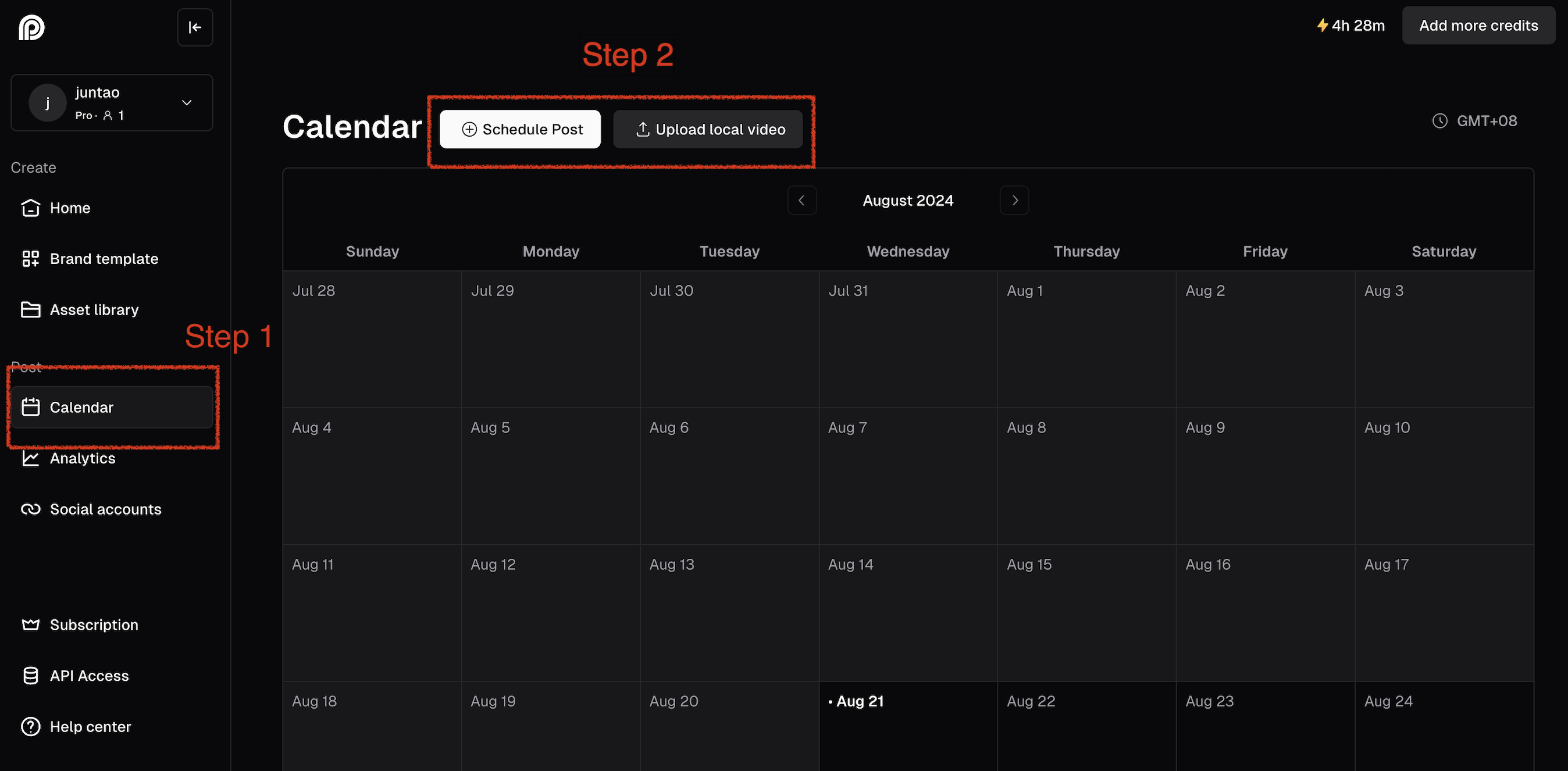Select the Aug 1 calendar cell
The height and width of the screenshot is (771, 1568).
tap(1086, 339)
